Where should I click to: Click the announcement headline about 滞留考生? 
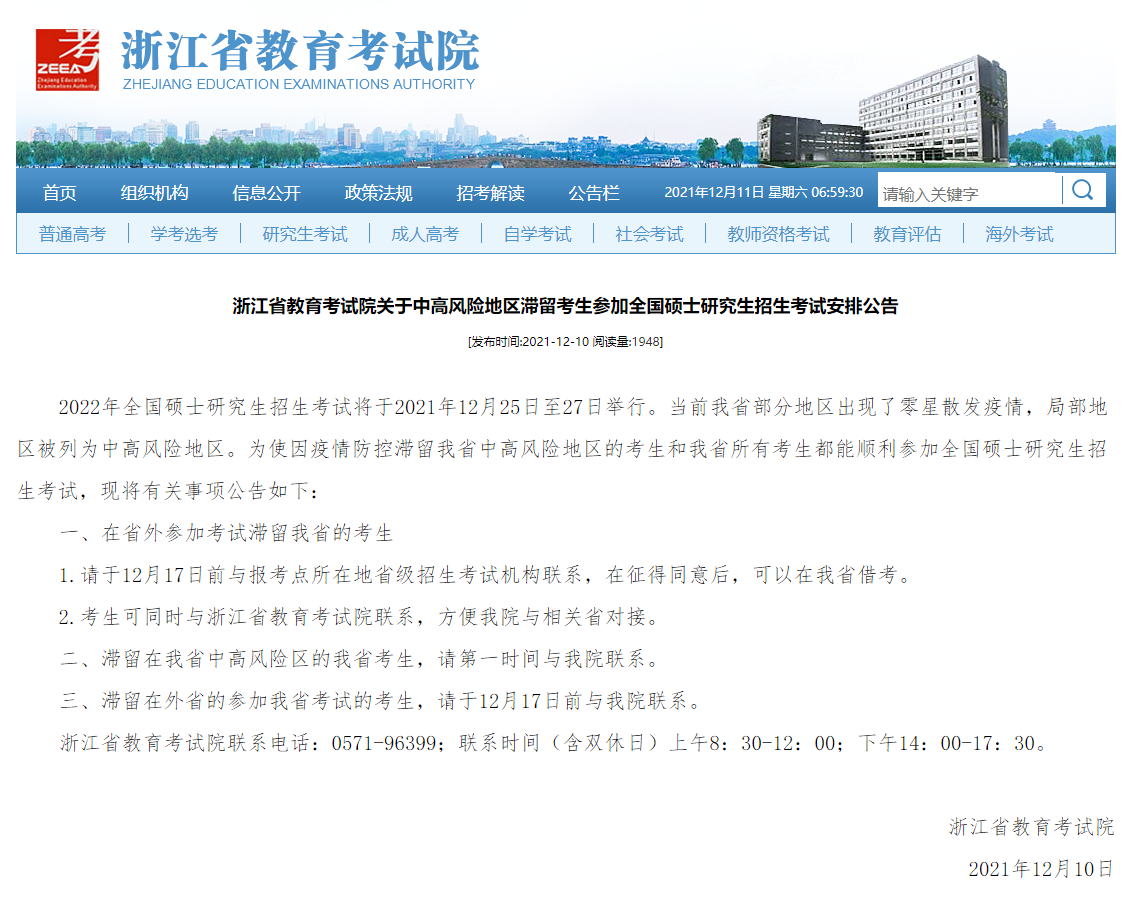pyautogui.click(x=565, y=306)
